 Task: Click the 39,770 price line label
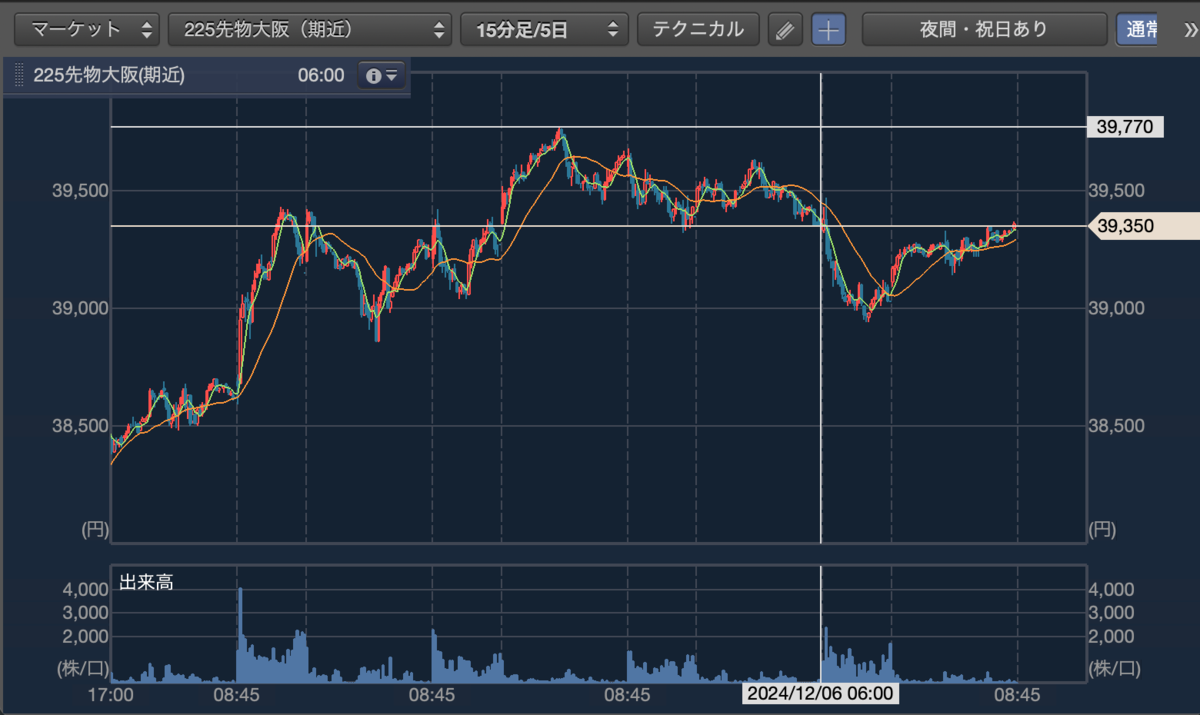pyautogui.click(x=1125, y=127)
